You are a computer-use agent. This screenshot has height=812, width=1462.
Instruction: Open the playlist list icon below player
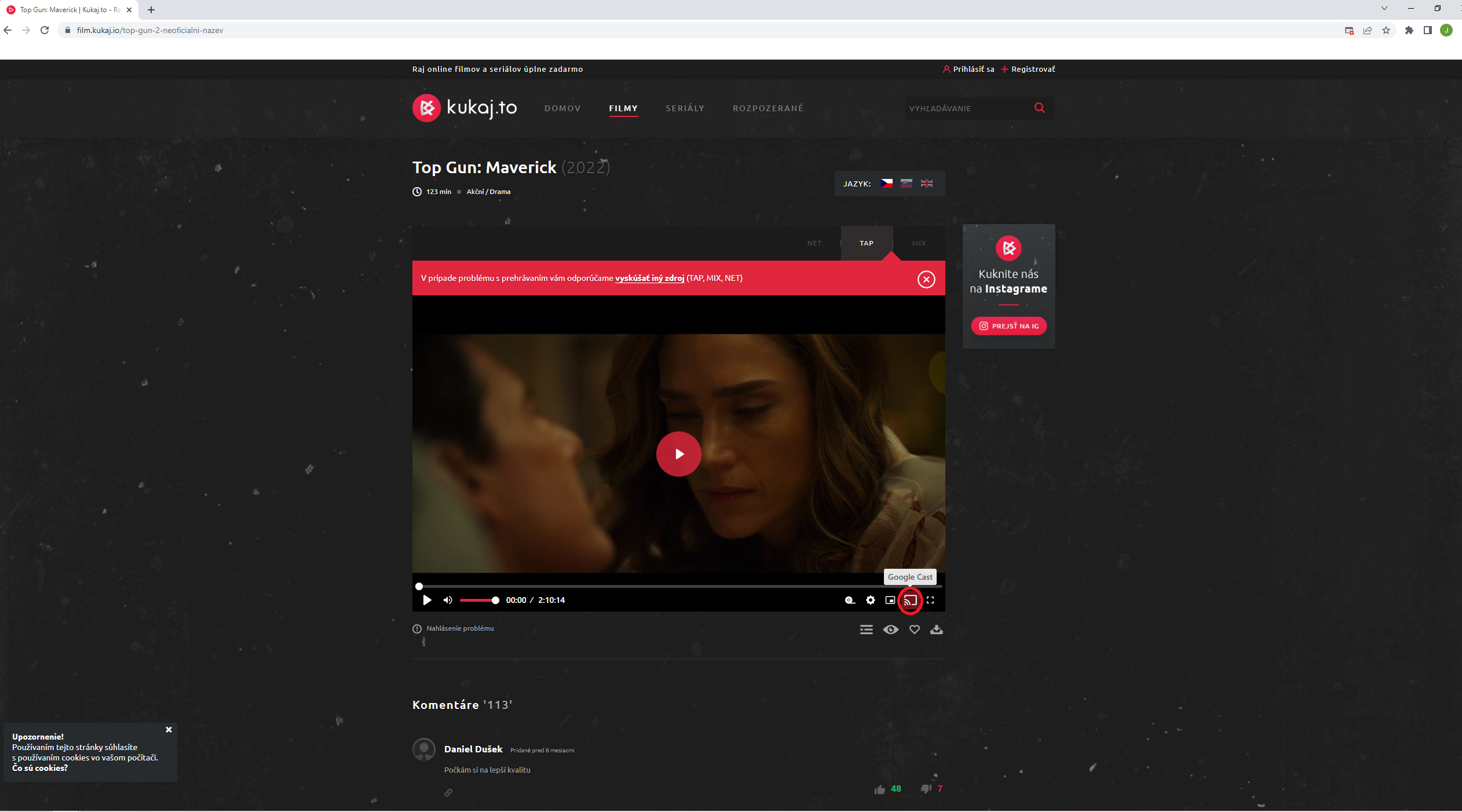[867, 630]
